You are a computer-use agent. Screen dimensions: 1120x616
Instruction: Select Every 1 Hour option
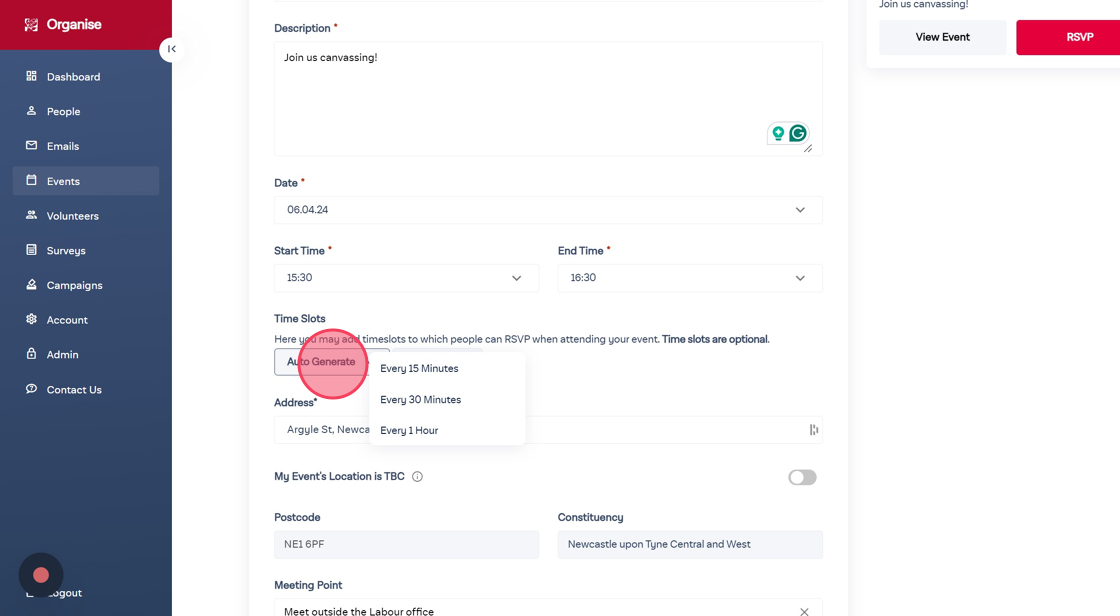[x=409, y=431]
